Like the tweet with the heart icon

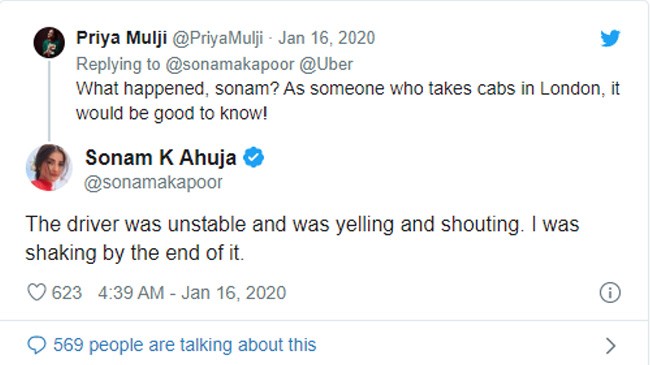click(x=36, y=292)
